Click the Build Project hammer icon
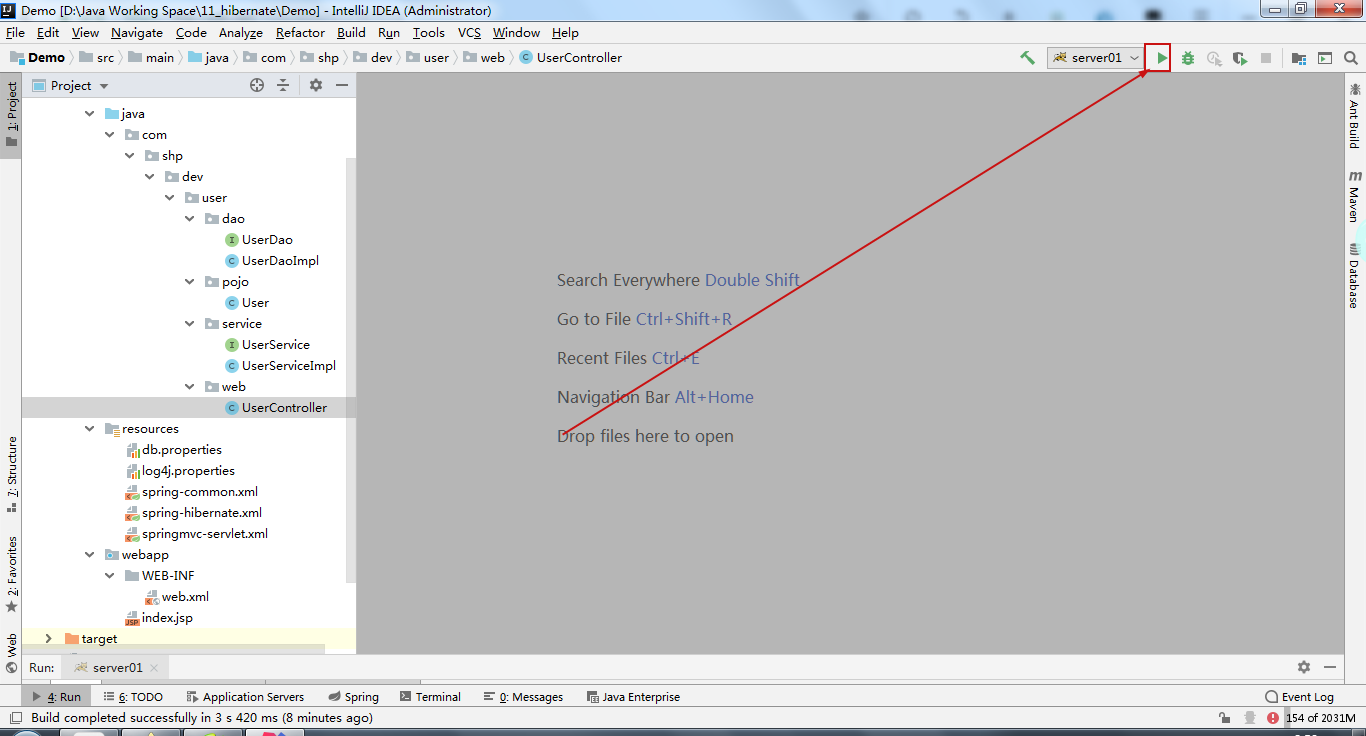The width and height of the screenshot is (1366, 736). 1027,58
